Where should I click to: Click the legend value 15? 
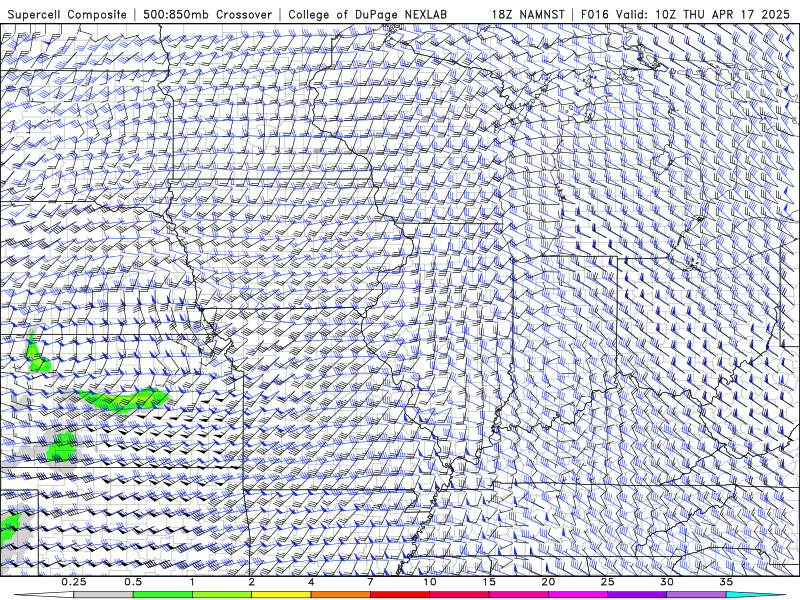coord(489,582)
